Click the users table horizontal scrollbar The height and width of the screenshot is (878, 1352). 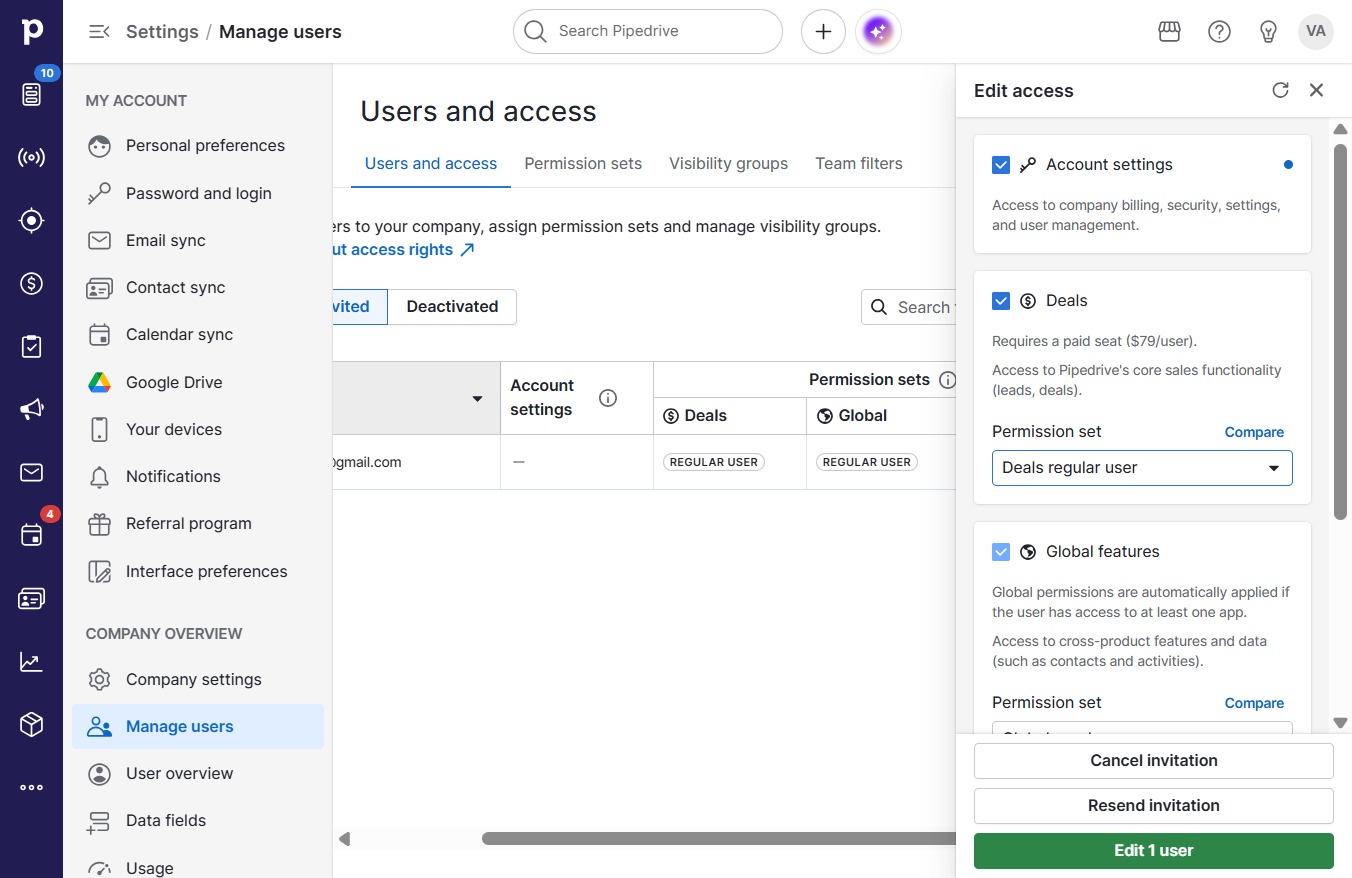(718, 839)
